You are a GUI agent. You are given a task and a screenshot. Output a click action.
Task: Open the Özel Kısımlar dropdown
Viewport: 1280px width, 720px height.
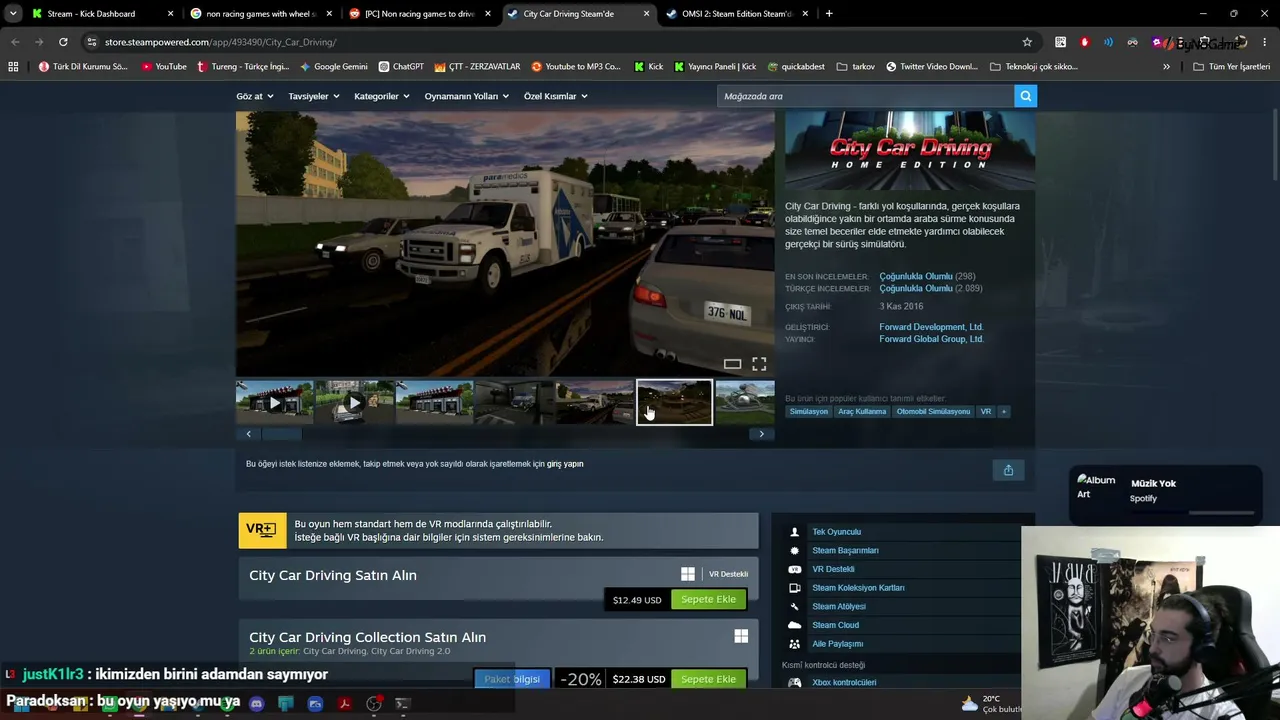[x=556, y=96]
